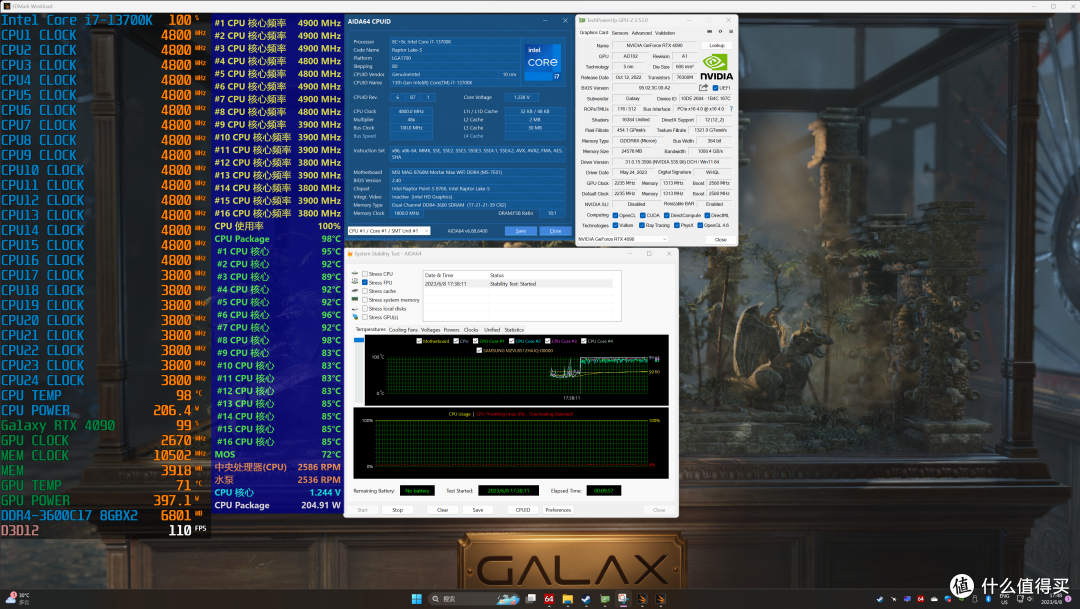
Task: Uncheck the Stress FPU checkbox
Action: point(365,282)
